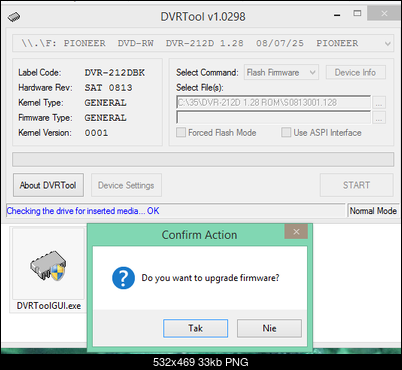Maximize the DVRTool window
Image resolution: width=402 pixels, height=370 pixels.
(357, 13)
